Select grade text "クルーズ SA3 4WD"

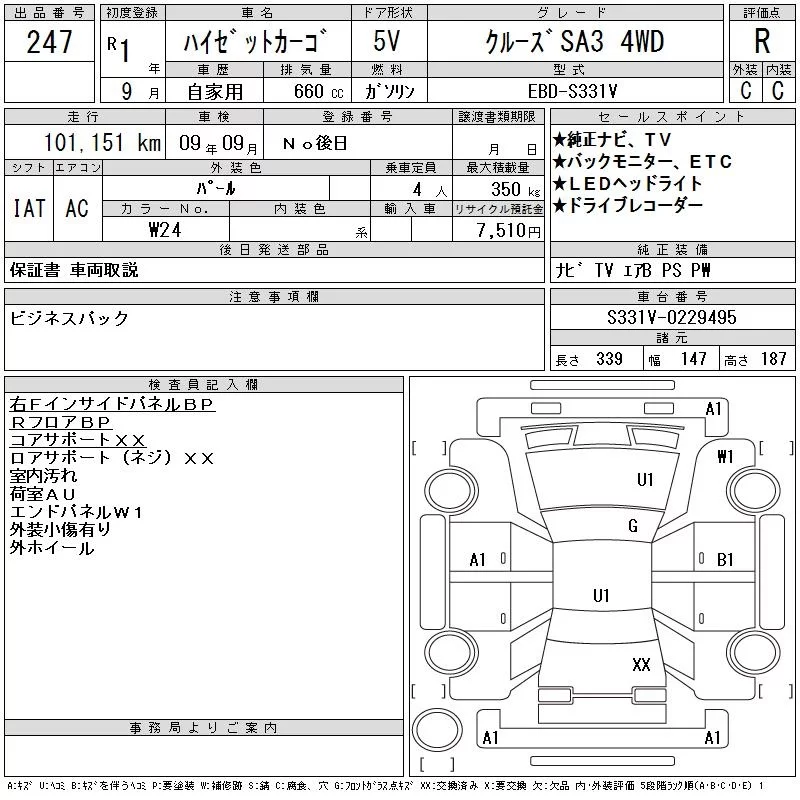tap(574, 41)
